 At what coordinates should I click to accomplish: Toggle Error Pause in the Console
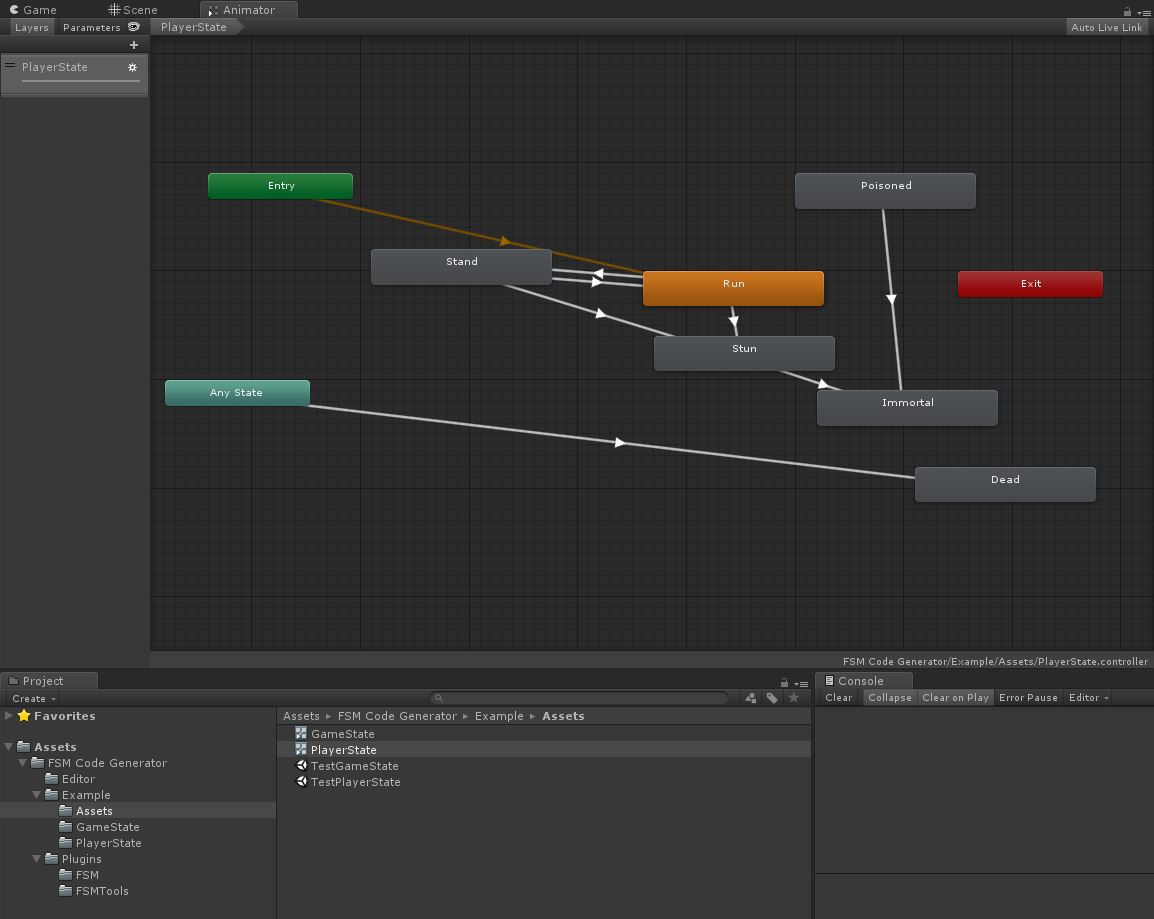pyautogui.click(x=1028, y=698)
